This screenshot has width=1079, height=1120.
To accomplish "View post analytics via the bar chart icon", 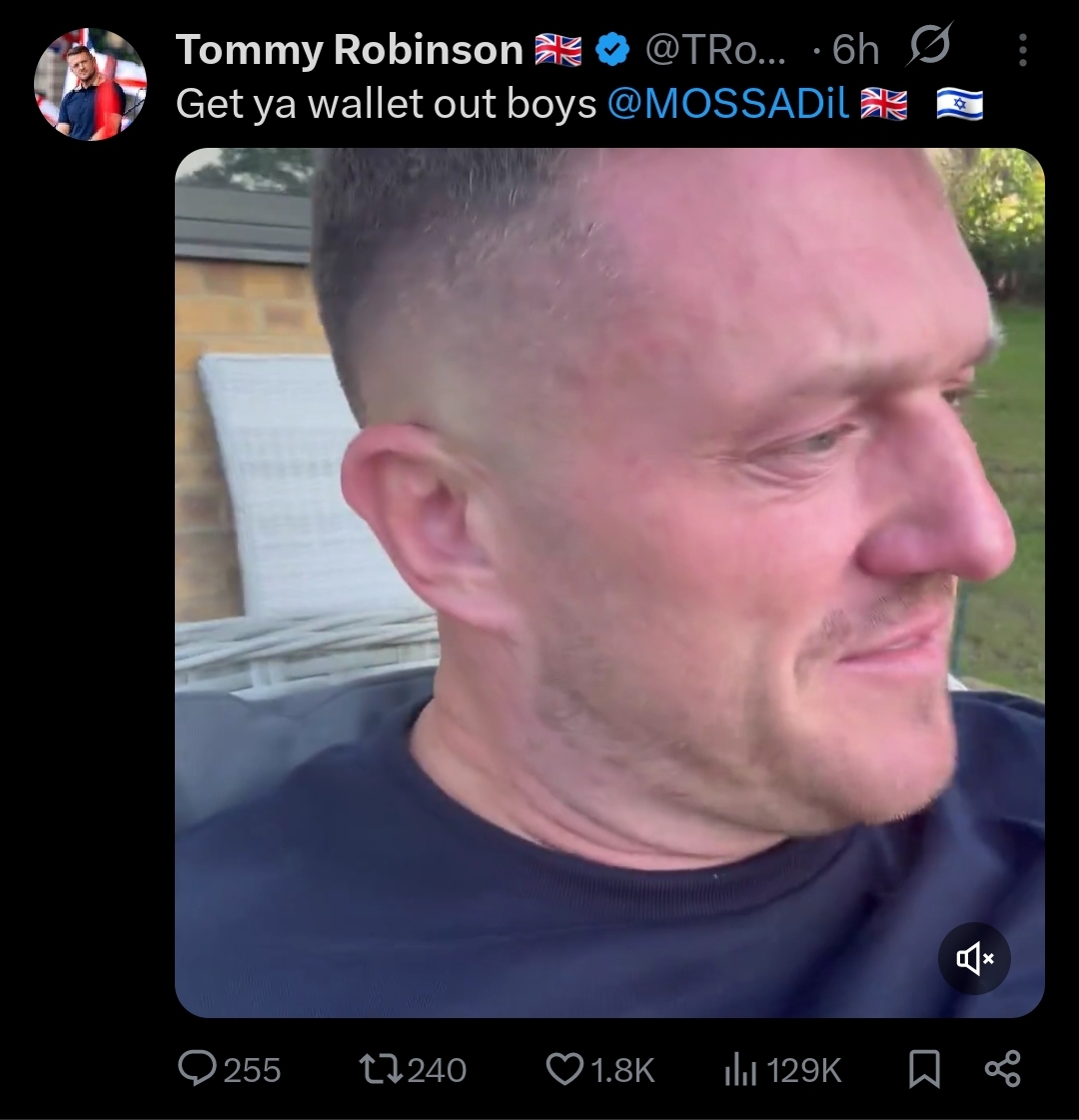I will [x=740, y=1070].
